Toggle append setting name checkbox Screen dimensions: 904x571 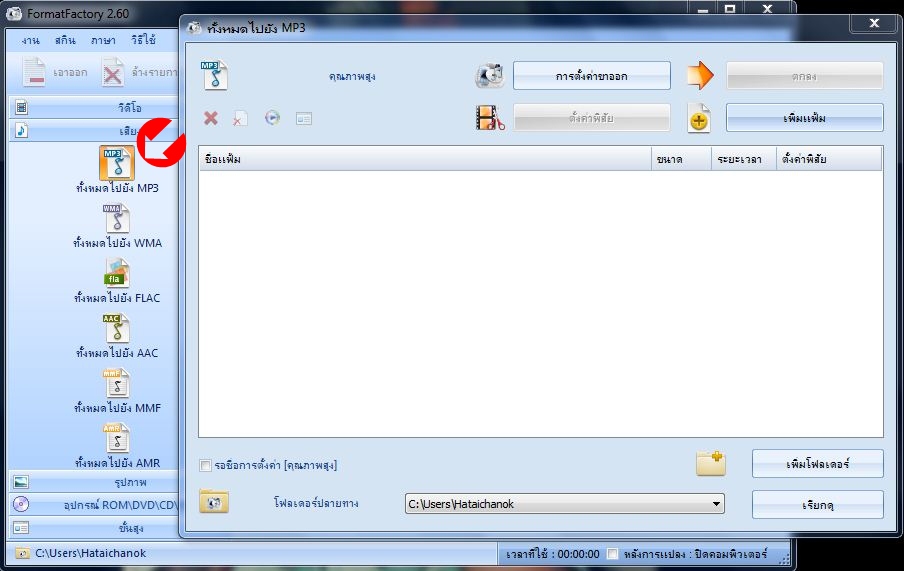205,465
